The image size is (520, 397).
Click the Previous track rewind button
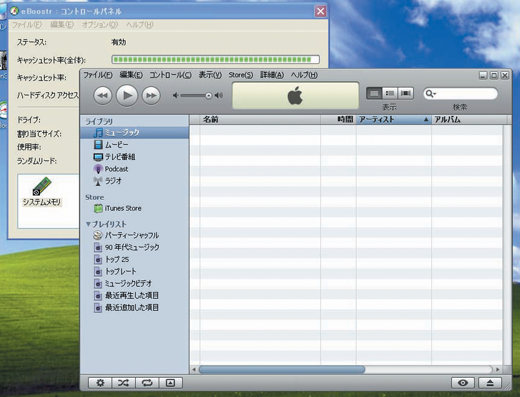pyautogui.click(x=103, y=96)
